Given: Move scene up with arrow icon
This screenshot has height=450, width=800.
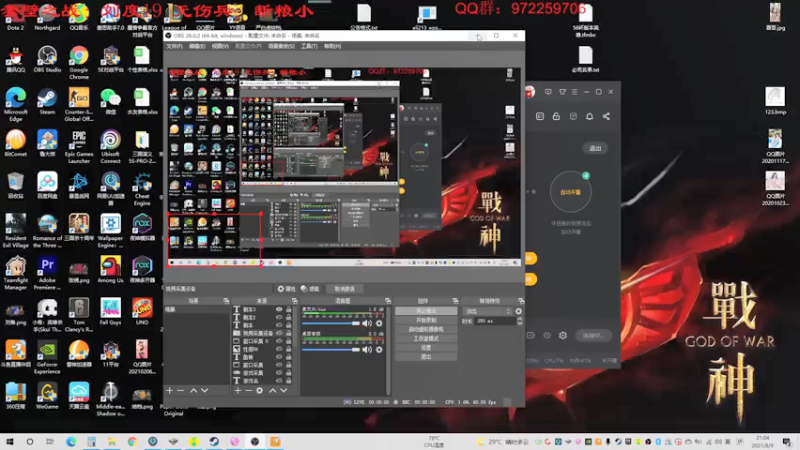Looking at the screenshot, I should pyautogui.click(x=193, y=390).
